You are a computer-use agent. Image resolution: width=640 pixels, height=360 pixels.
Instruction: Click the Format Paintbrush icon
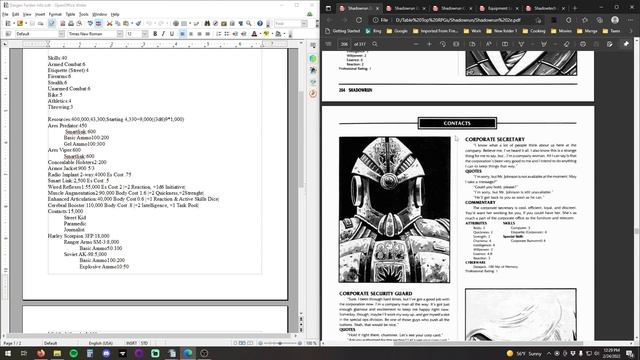[138, 24]
